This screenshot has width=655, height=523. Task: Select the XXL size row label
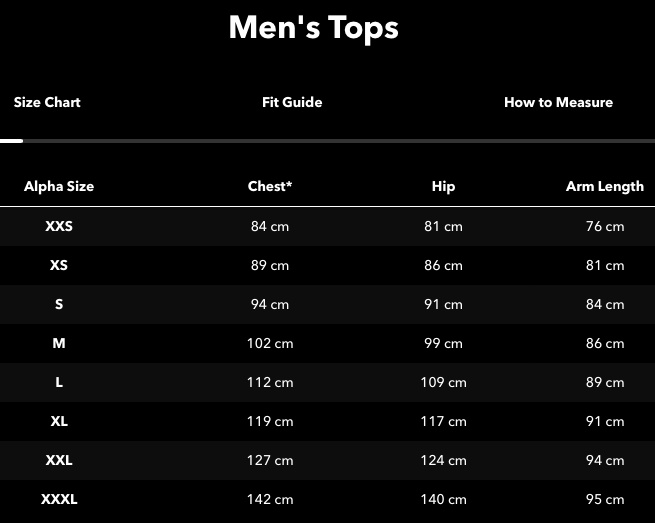[x=59, y=460]
